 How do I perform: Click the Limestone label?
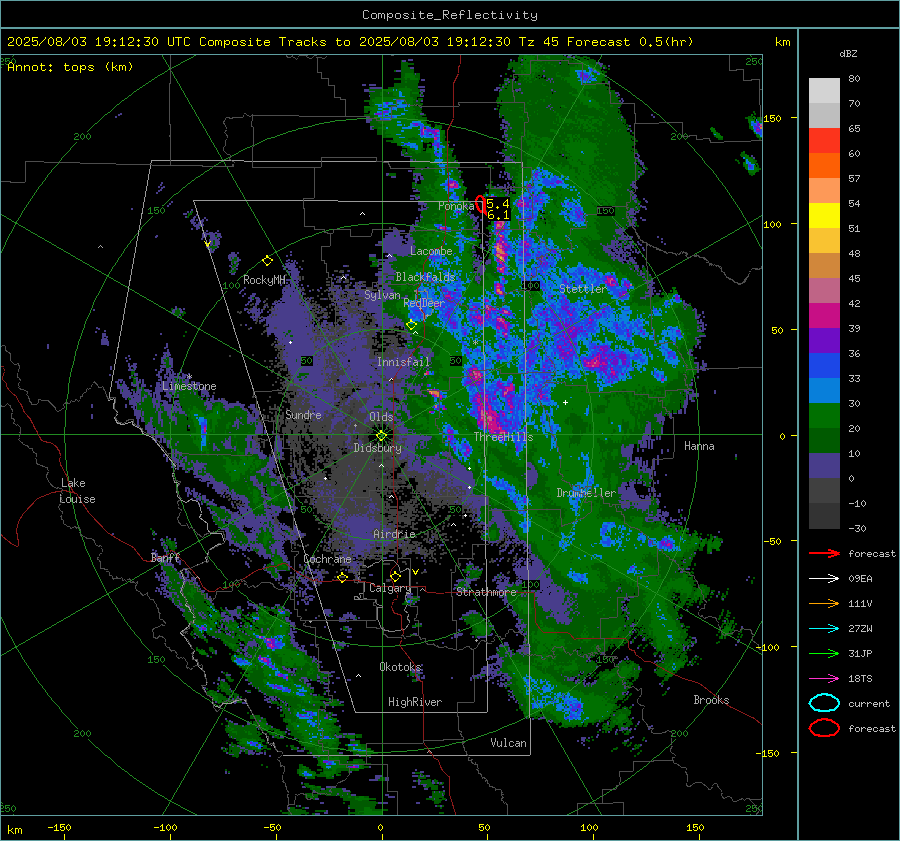click(x=189, y=386)
